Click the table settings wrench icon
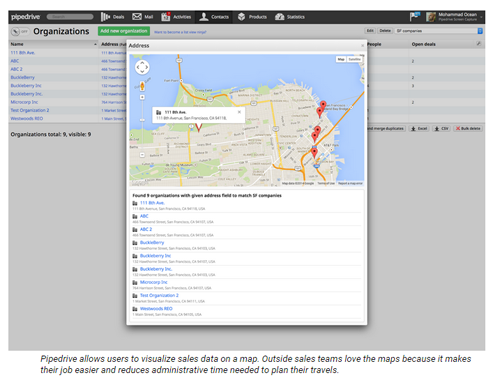The height and width of the screenshot is (380, 493). point(478,44)
